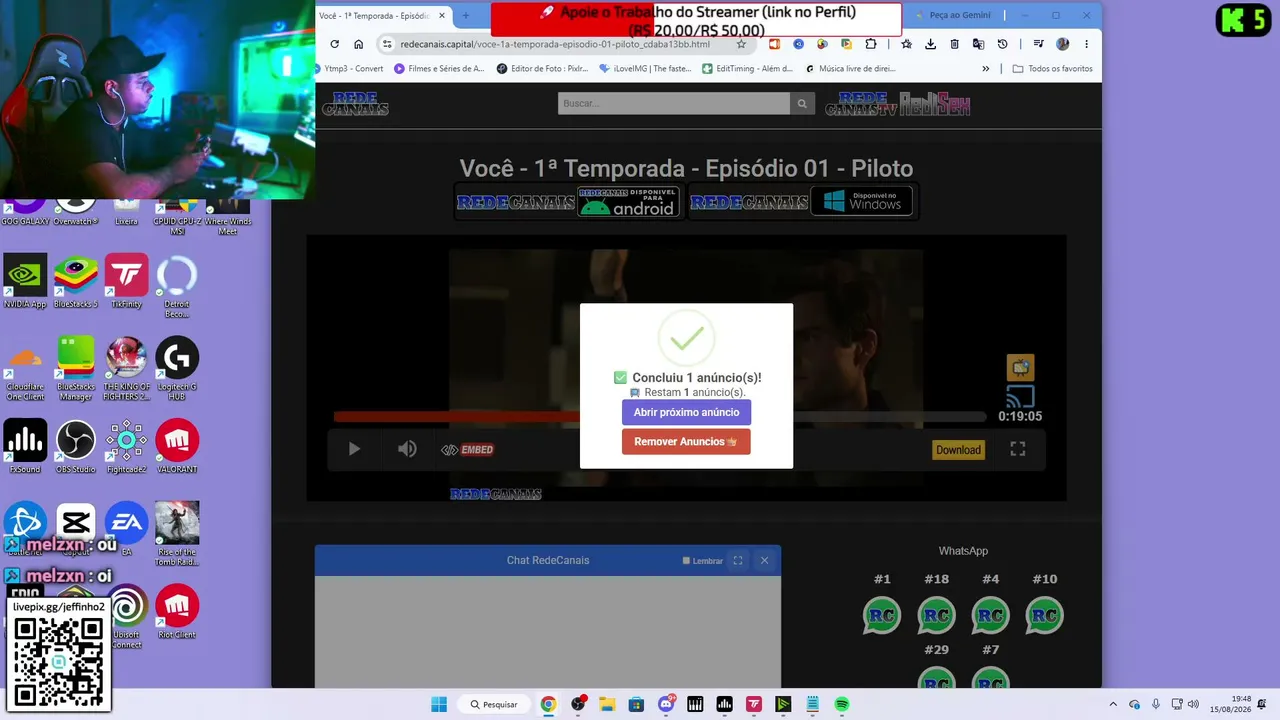Viewport: 1280px width, 720px height.
Task: Select the Fightcade2 desktop icon
Action: coord(126,446)
